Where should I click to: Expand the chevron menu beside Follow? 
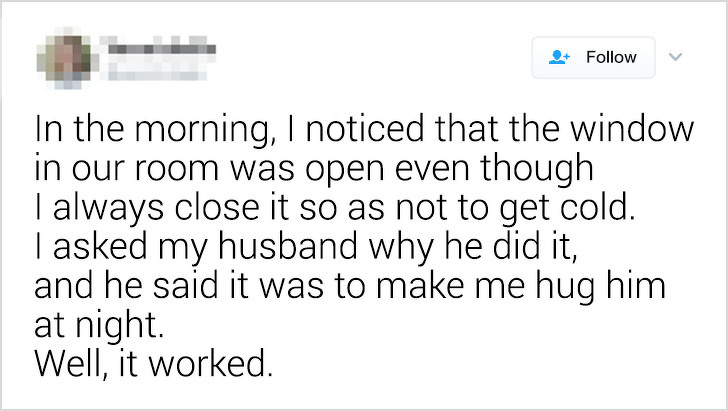[x=676, y=57]
